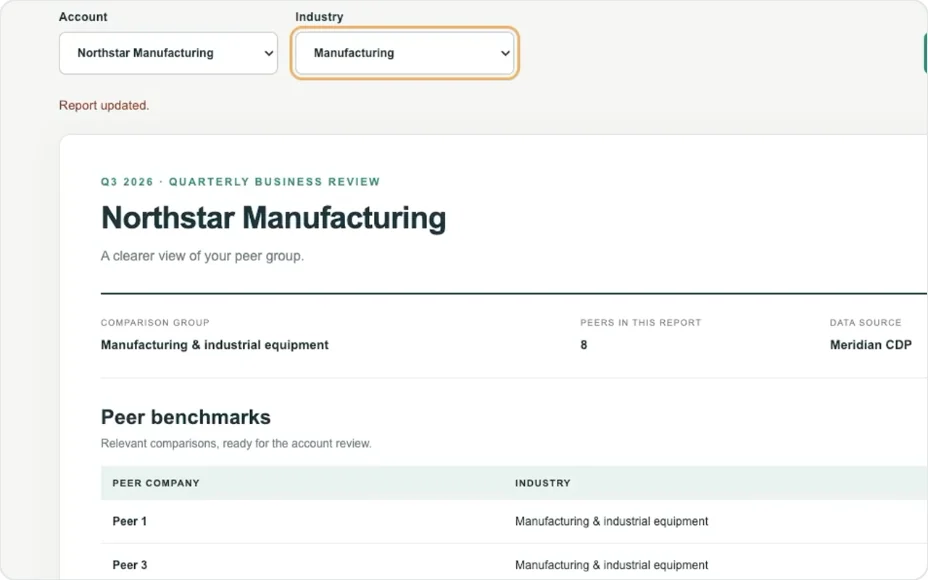
Task: Click the 'Q3 2026 · Quarterly Business Review' label
Action: (x=240, y=182)
